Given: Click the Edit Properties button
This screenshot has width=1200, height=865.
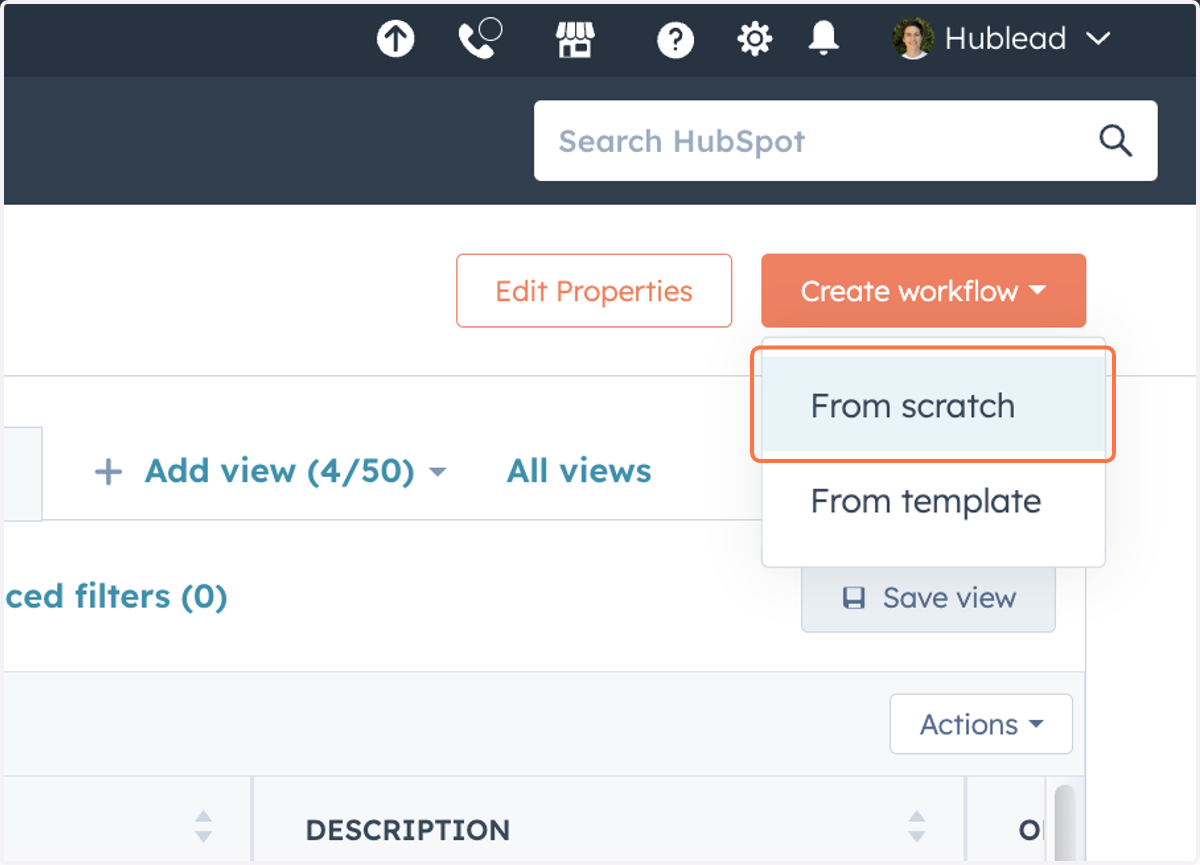Looking at the screenshot, I should pos(594,291).
